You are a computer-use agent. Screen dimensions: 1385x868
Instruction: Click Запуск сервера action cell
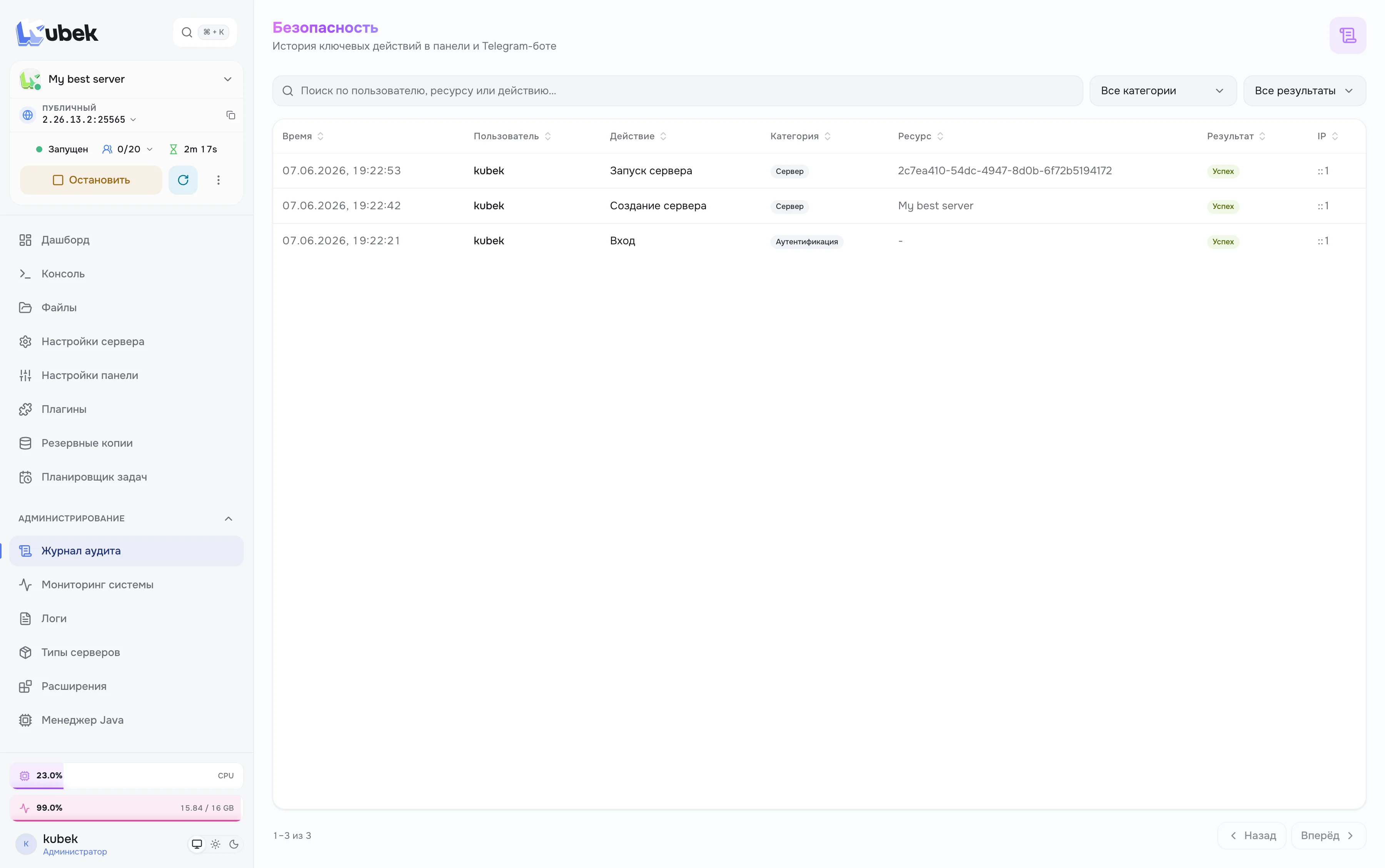pyautogui.click(x=651, y=170)
